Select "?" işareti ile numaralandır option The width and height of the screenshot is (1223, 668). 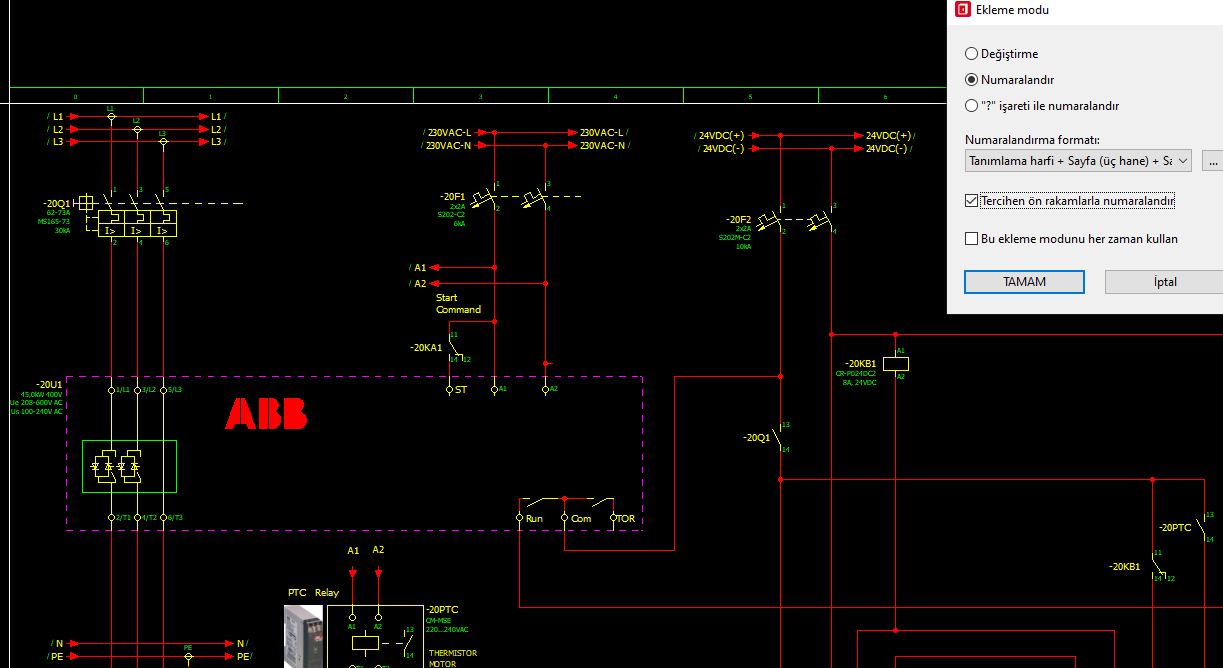coord(1042,106)
